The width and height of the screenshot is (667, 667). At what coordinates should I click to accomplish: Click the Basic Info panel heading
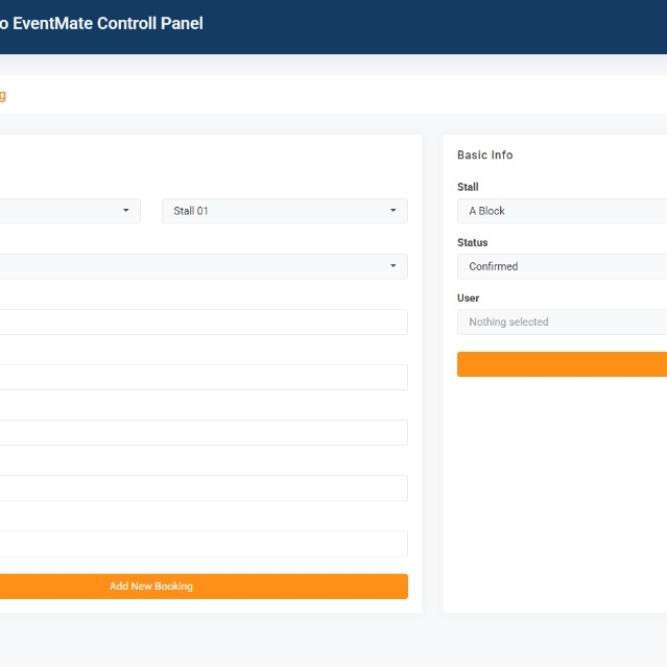(x=485, y=155)
